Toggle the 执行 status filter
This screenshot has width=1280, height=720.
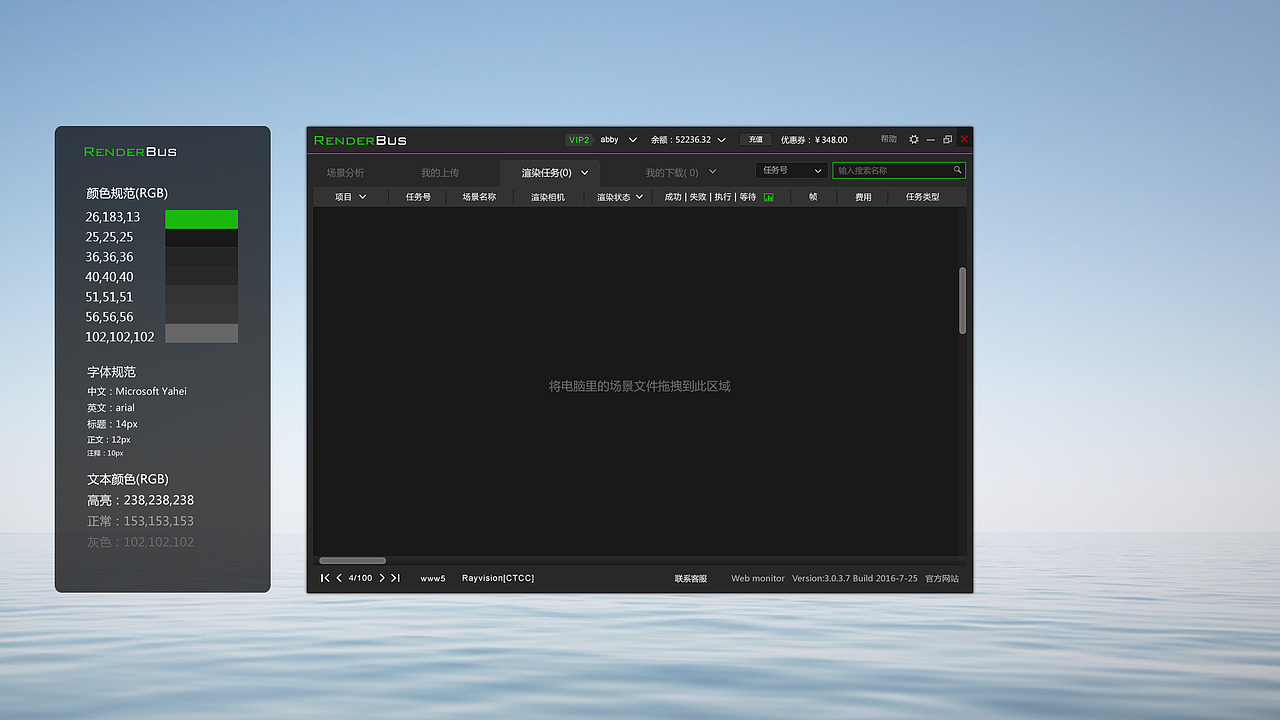pos(723,196)
